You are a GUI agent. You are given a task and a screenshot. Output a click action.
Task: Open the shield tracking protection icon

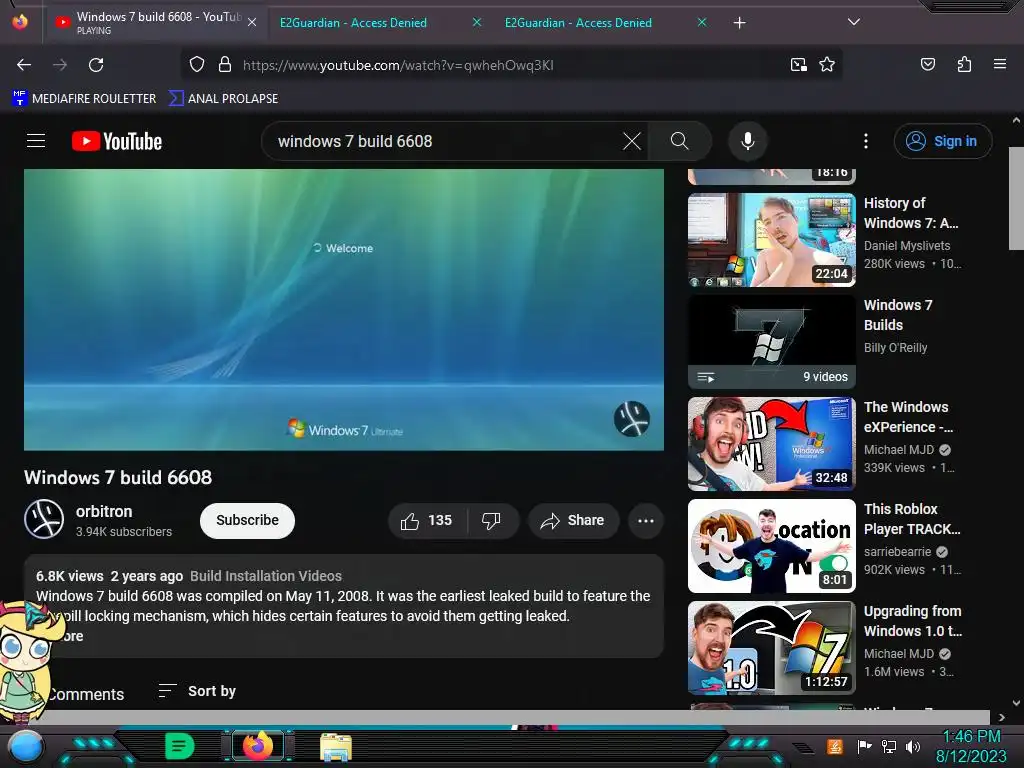point(197,65)
